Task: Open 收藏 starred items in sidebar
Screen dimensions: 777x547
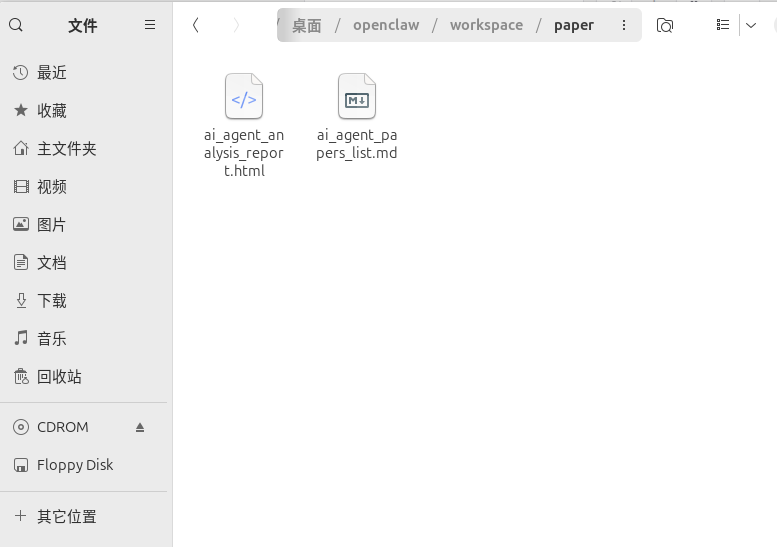Action: tap(52, 111)
